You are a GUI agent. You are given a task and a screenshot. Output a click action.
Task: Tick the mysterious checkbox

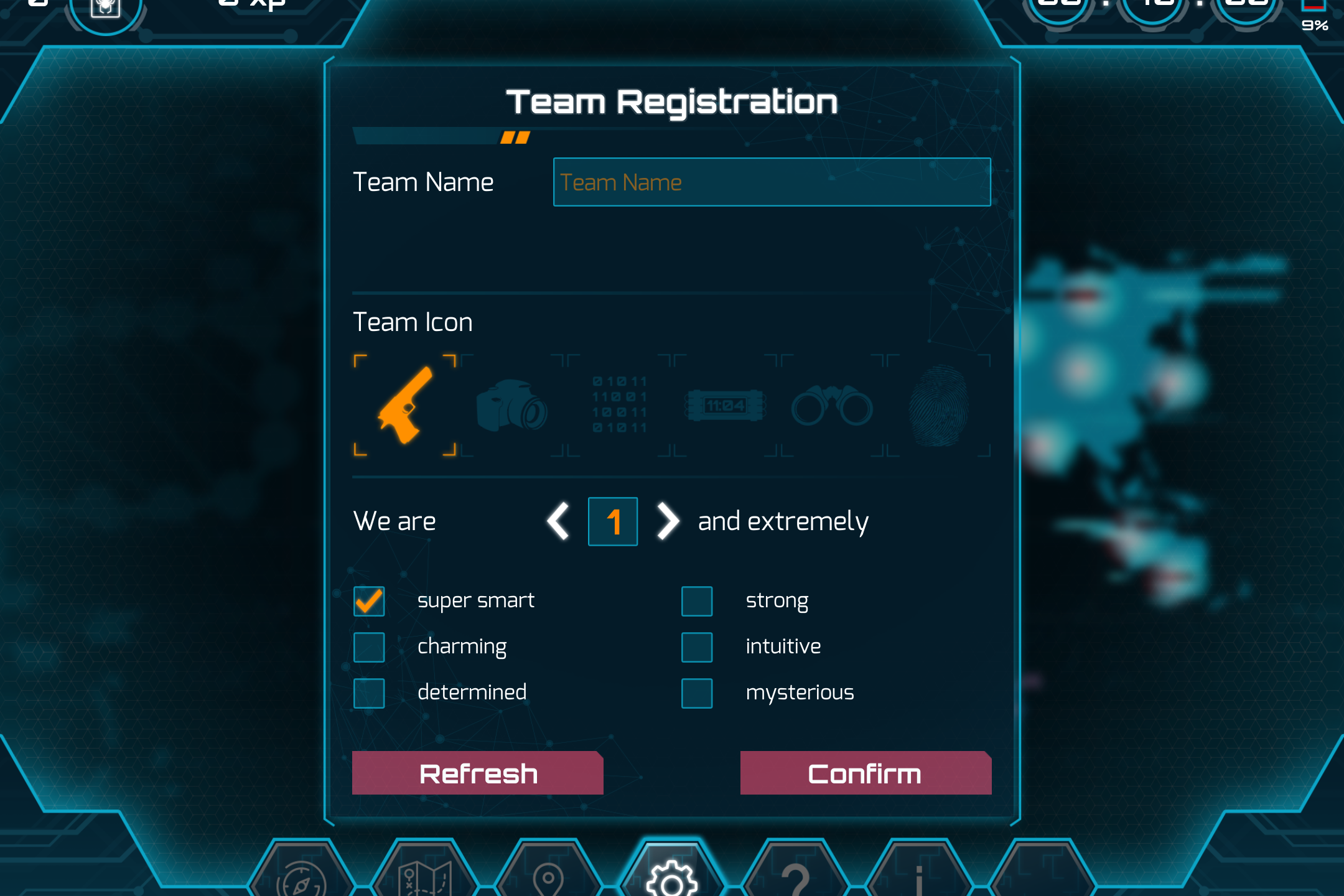click(697, 693)
